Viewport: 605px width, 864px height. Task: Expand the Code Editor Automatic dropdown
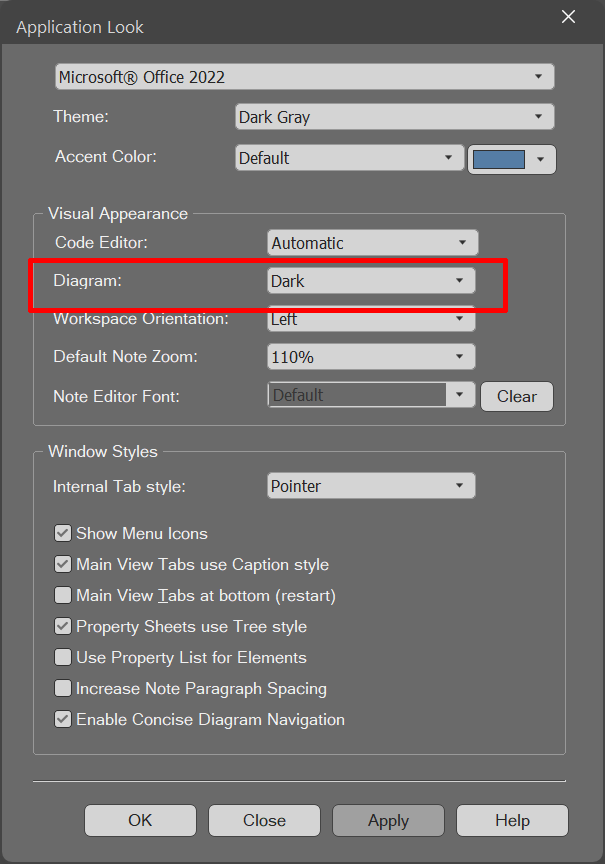[372, 243]
